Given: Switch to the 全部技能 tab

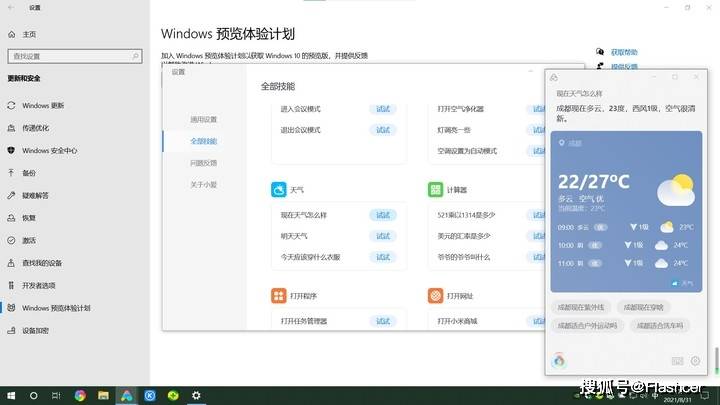Looking at the screenshot, I should tap(203, 141).
